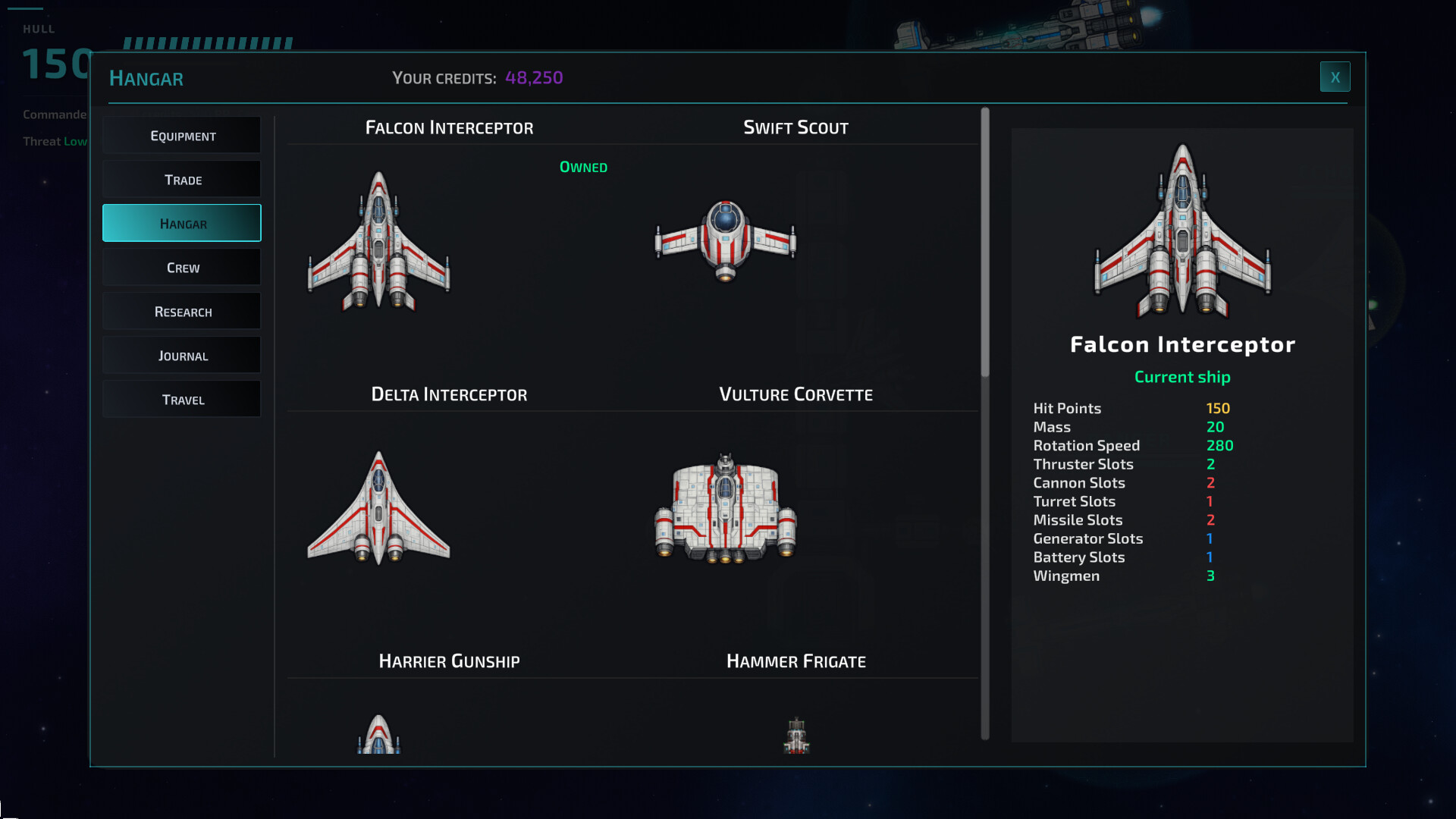1456x819 pixels.
Task: Click the Harrier Gunship list title
Action: 449,661
